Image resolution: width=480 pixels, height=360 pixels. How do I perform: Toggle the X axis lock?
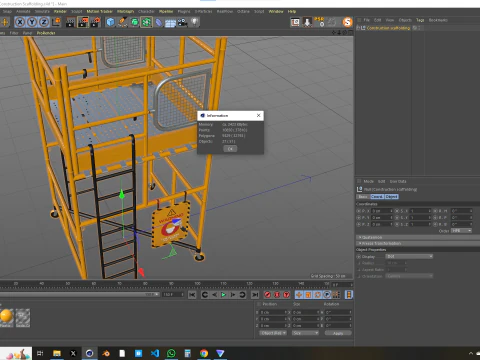pos(20,22)
